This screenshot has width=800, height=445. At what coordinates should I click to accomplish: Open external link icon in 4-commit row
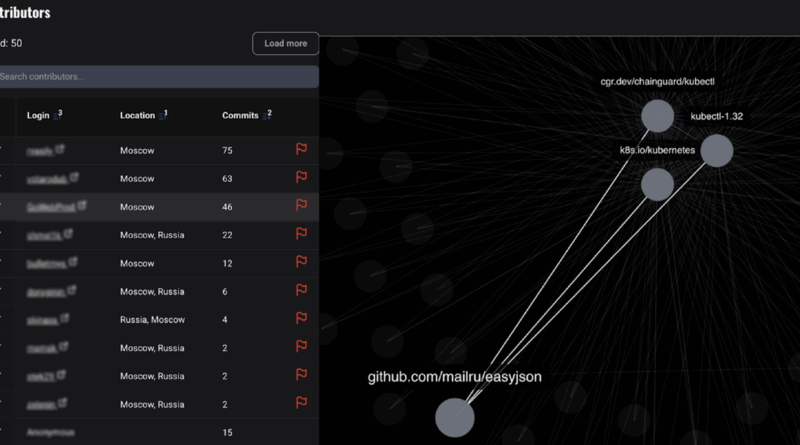coord(64,318)
